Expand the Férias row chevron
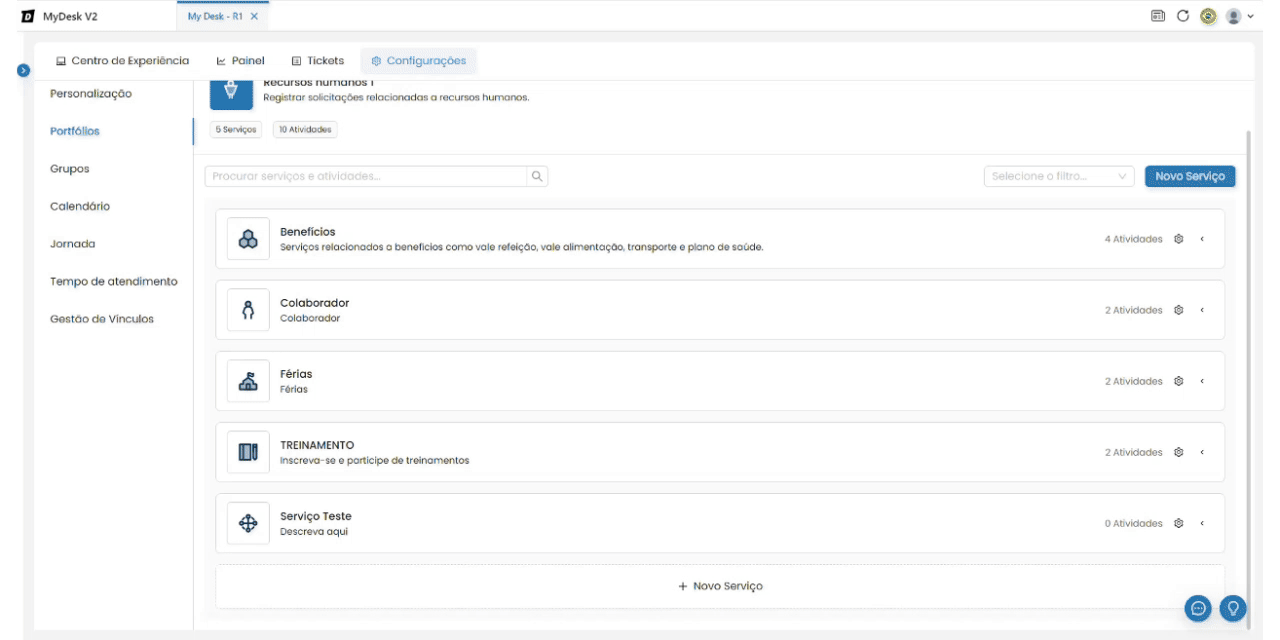The width and height of the screenshot is (1280, 640). click(x=1202, y=381)
